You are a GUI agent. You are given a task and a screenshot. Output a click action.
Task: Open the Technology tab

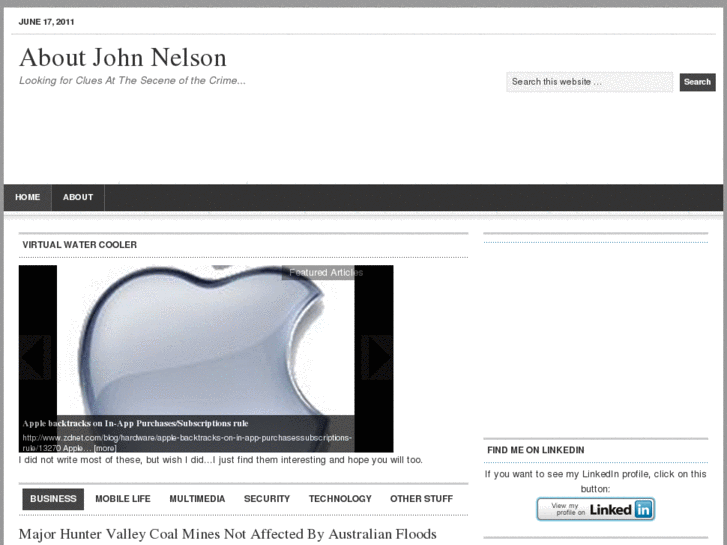tap(340, 499)
